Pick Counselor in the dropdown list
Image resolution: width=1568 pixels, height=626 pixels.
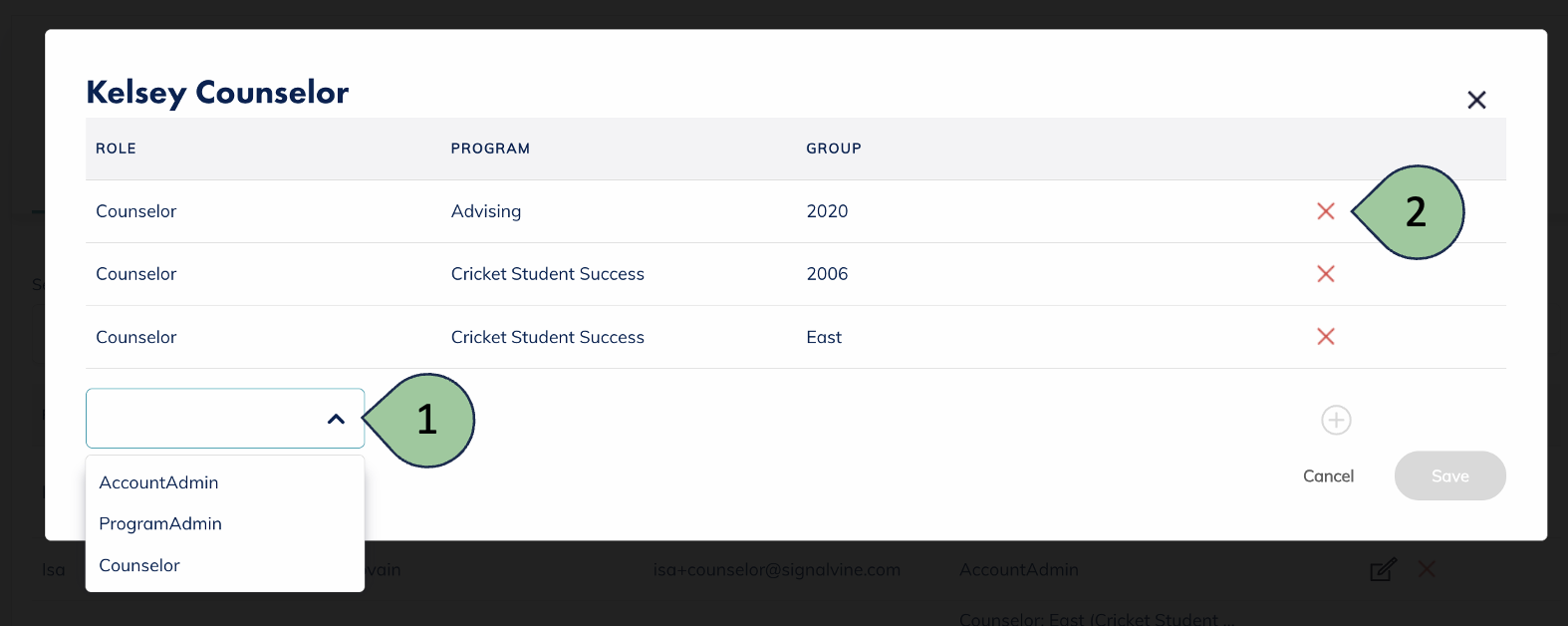coord(139,565)
